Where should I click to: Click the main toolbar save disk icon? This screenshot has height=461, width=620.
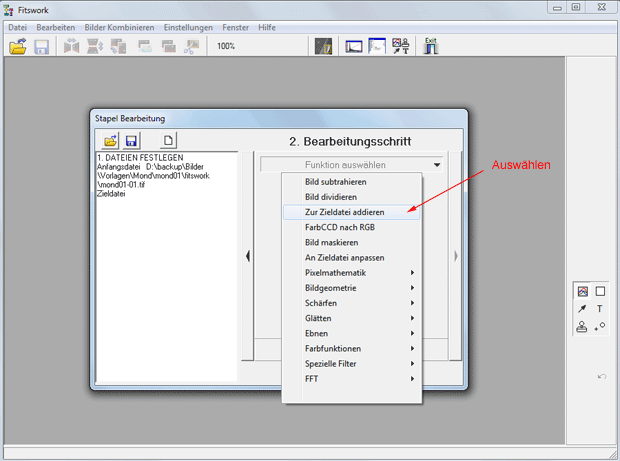click(x=42, y=47)
